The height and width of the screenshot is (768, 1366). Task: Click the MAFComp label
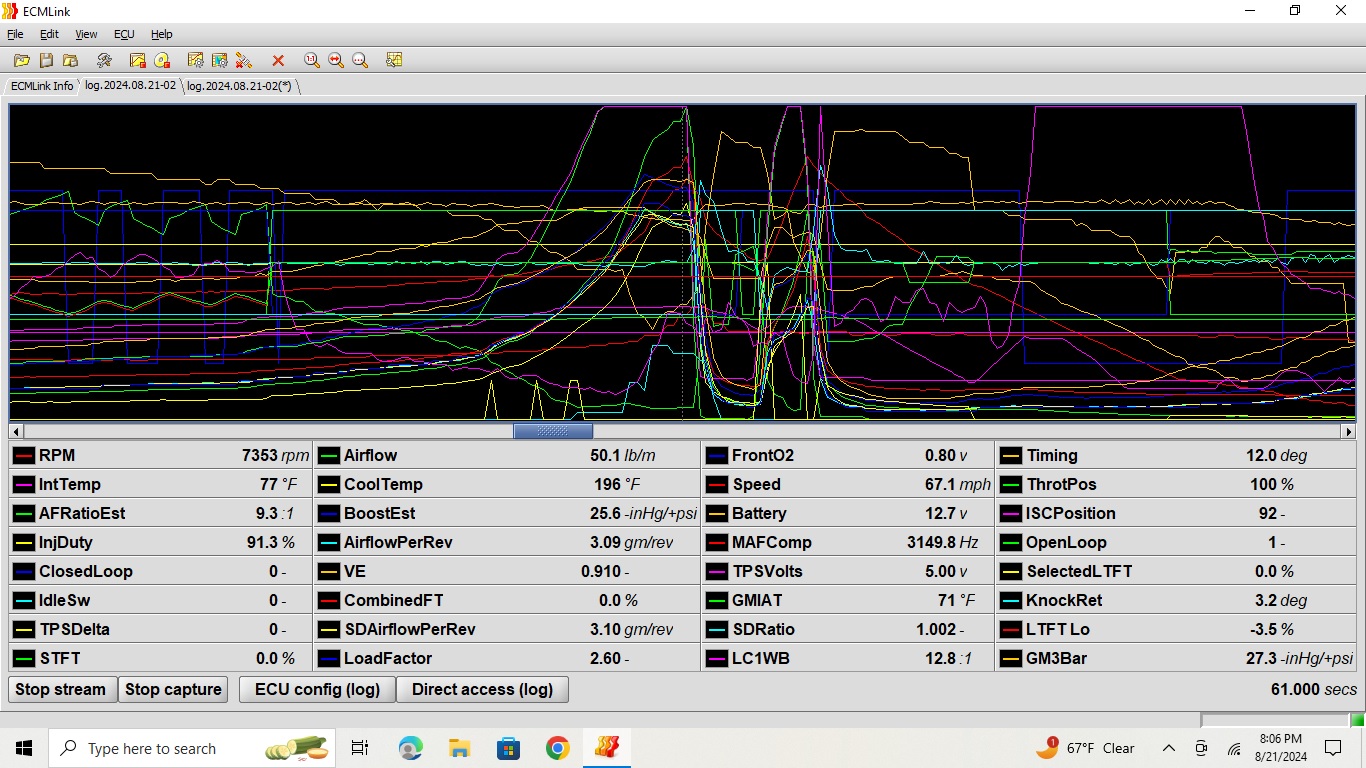[x=772, y=542]
